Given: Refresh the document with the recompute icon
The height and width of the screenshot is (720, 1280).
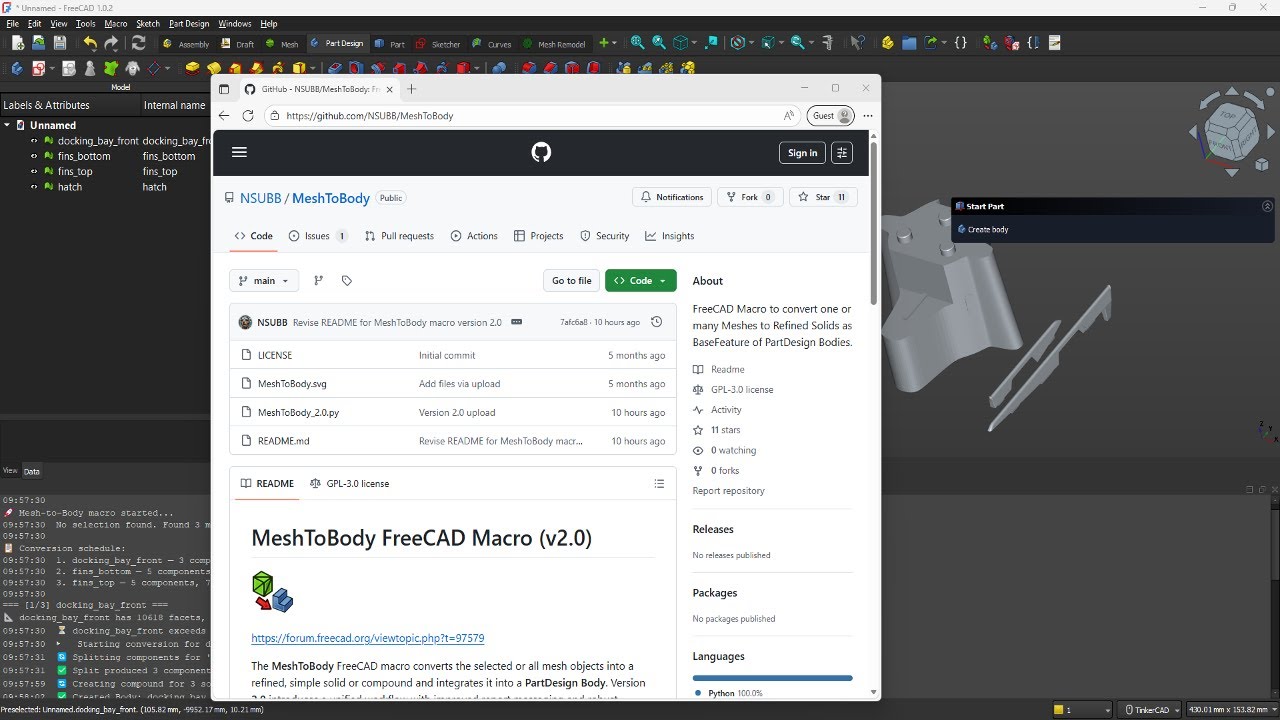Looking at the screenshot, I should pos(138,43).
